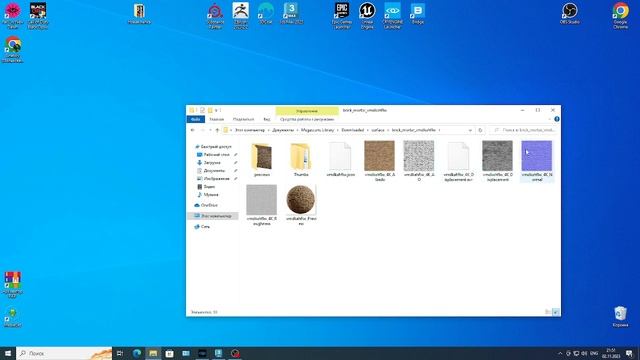Switch to details view via the status bar icon
The width and height of the screenshot is (640, 360).
point(548,312)
